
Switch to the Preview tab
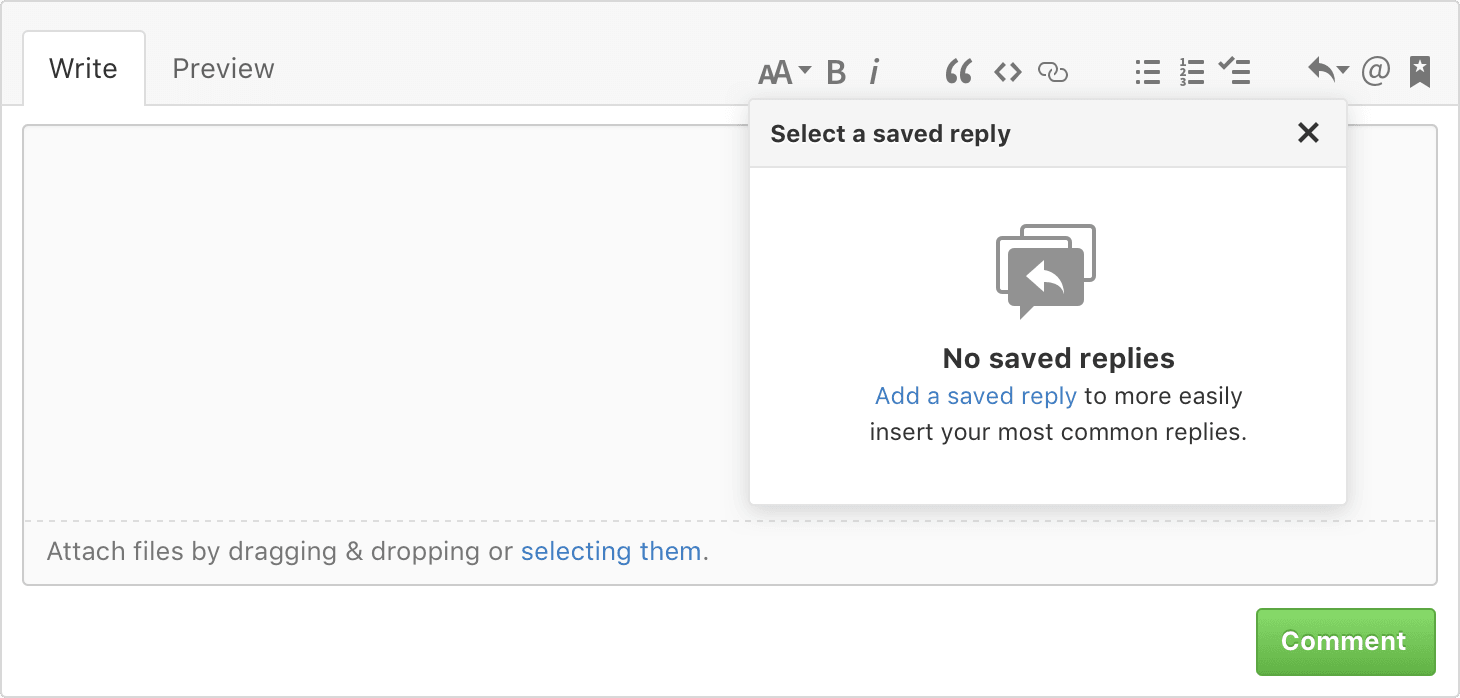pyautogui.click(x=222, y=68)
